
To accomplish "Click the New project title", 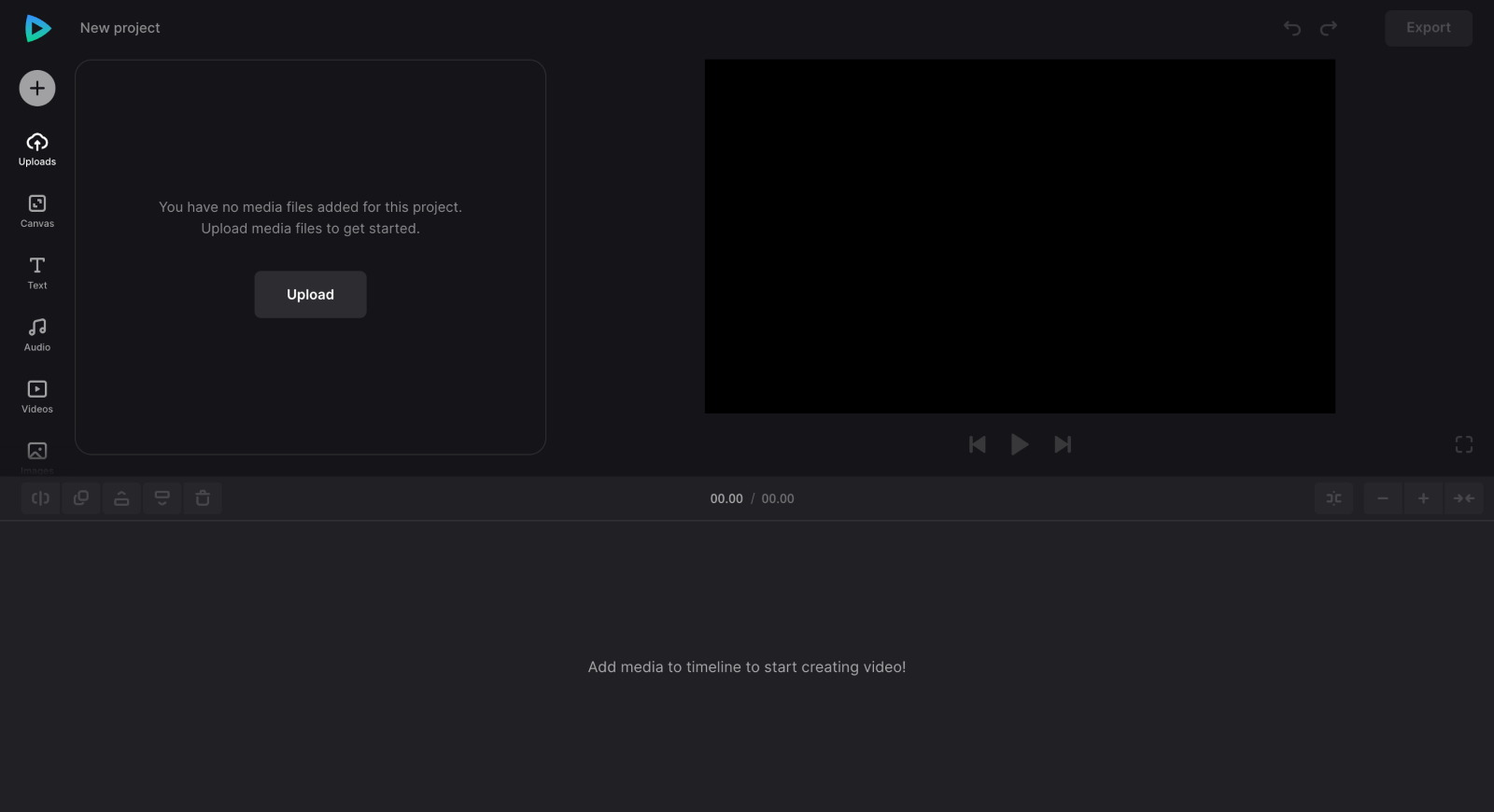I will point(120,28).
